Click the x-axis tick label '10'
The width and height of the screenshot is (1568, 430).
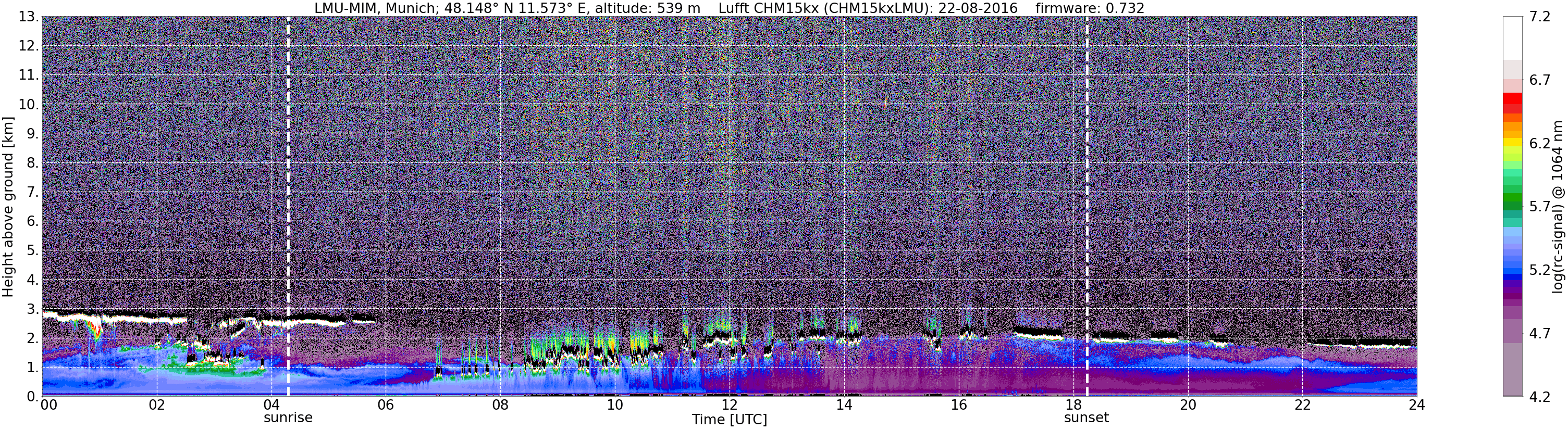pyautogui.click(x=615, y=405)
